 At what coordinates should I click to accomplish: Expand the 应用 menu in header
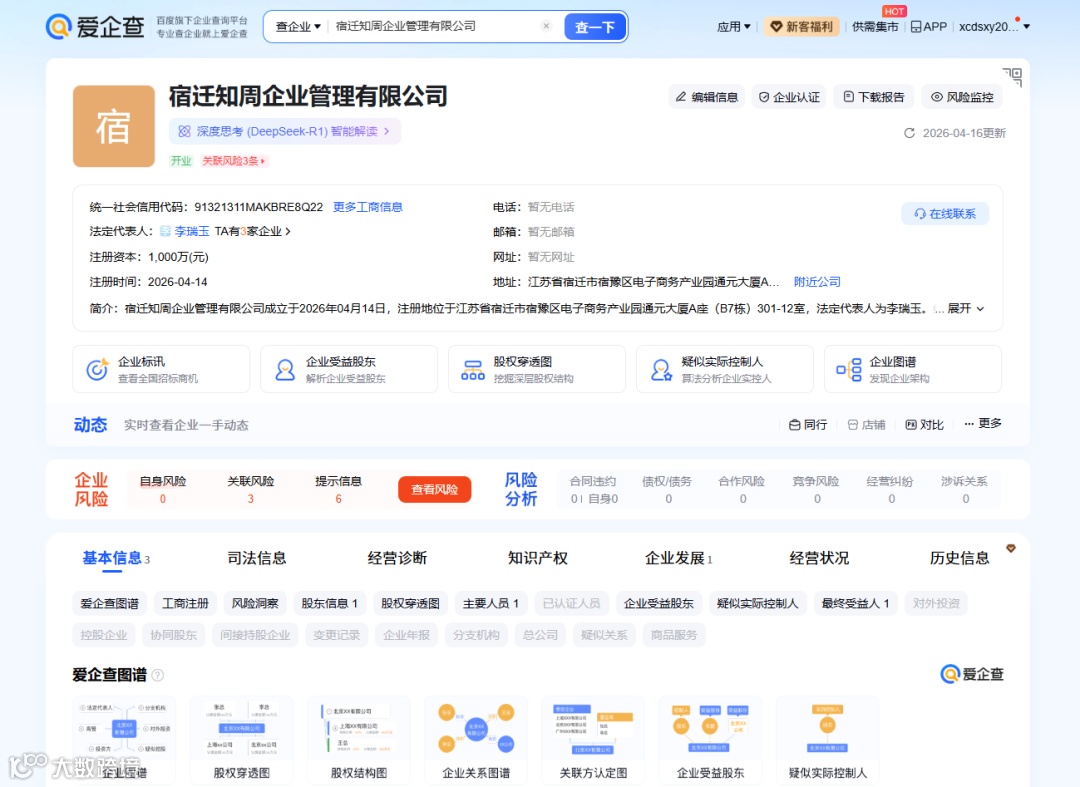click(x=734, y=27)
